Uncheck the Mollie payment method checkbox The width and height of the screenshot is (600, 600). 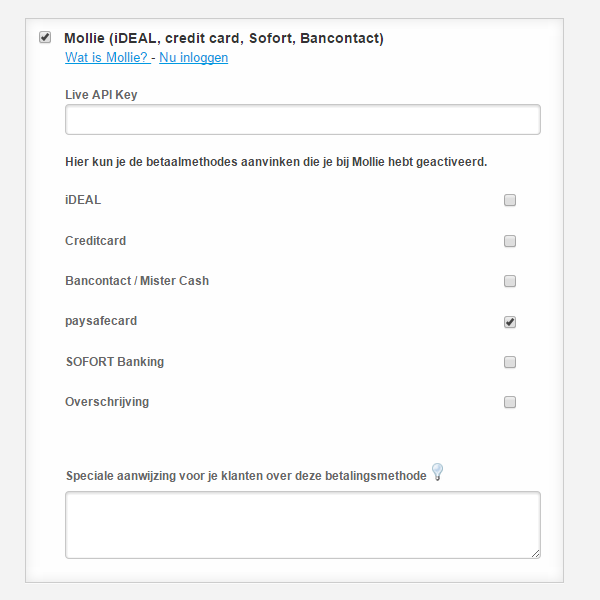pos(45,37)
